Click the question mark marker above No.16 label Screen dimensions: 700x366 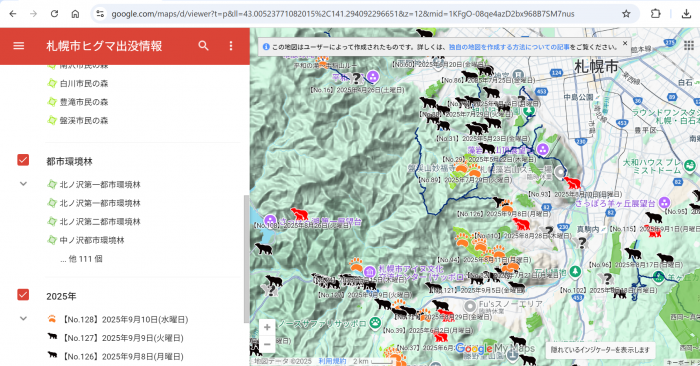click(x=356, y=79)
